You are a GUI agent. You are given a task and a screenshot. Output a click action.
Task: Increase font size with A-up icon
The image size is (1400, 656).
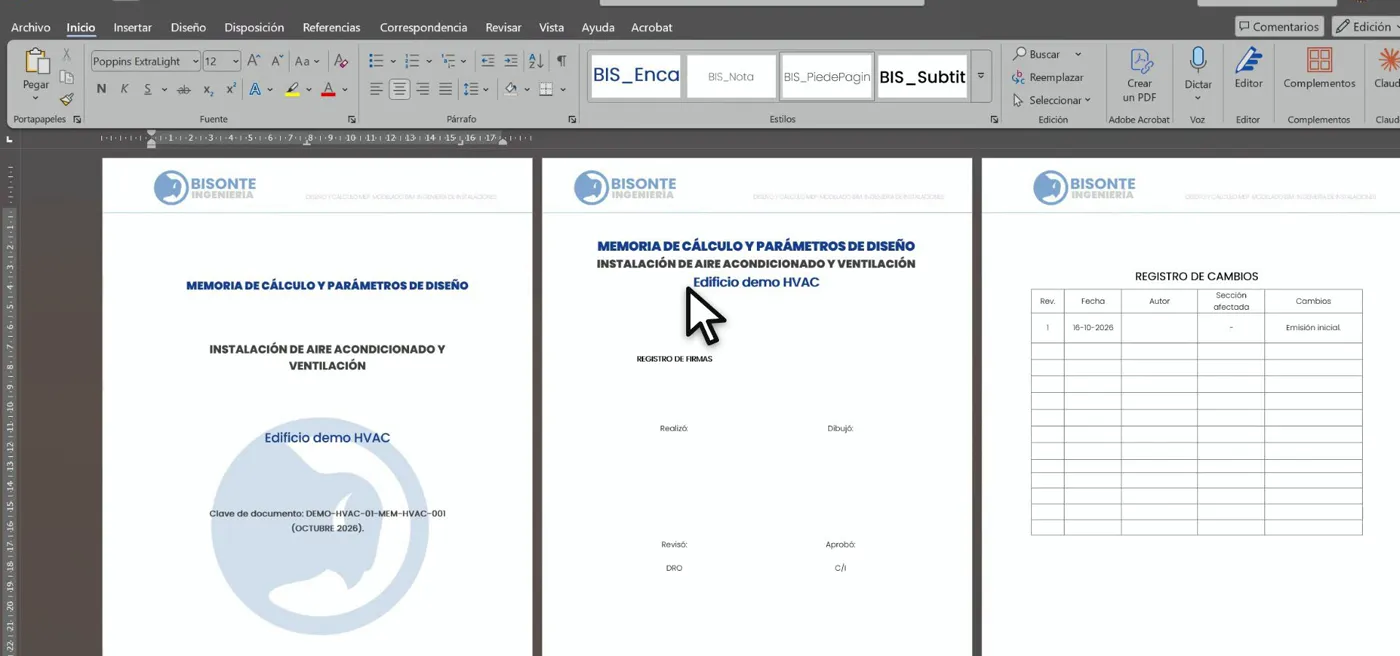(254, 61)
